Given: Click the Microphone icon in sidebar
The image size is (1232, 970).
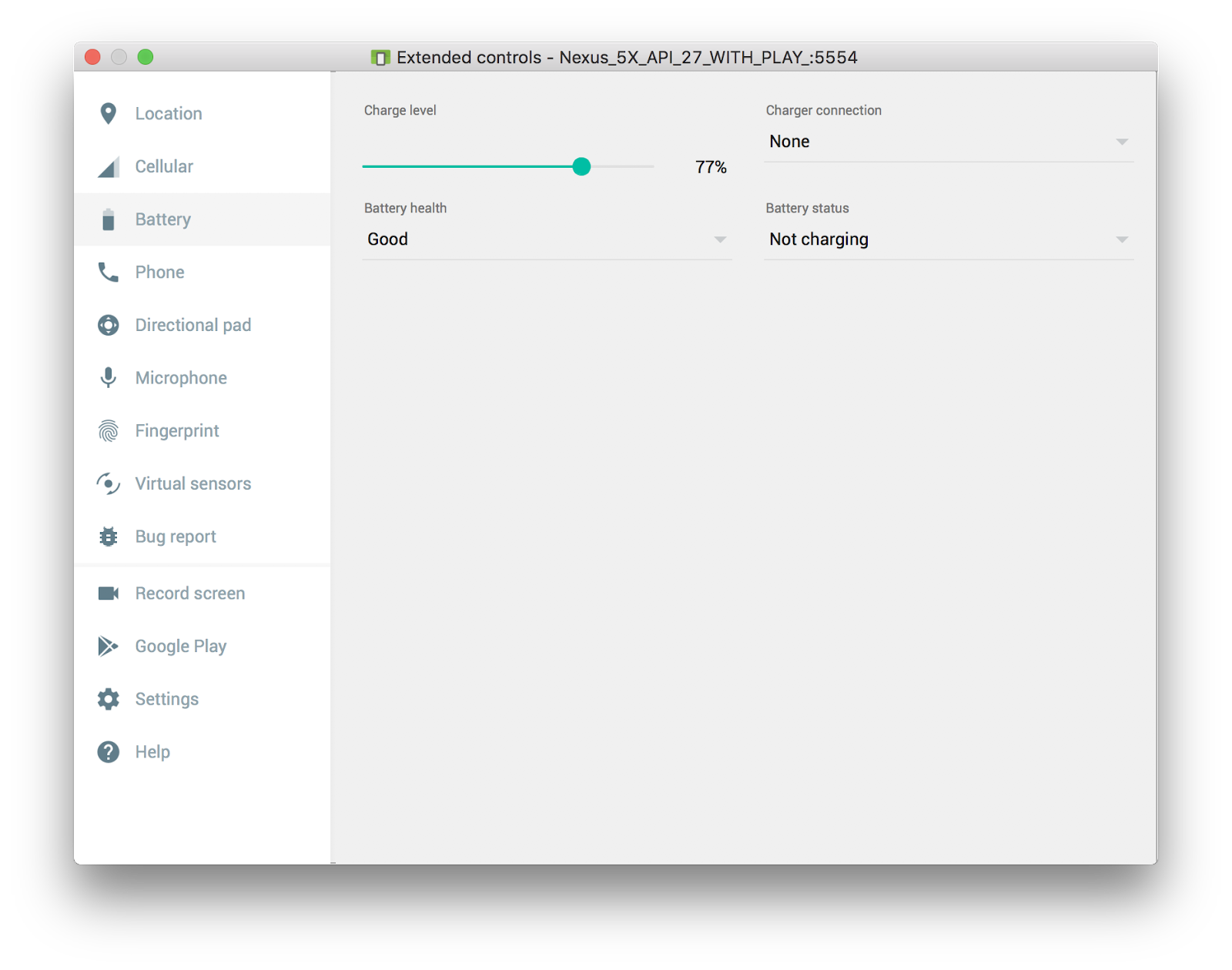Looking at the screenshot, I should pos(109,378).
